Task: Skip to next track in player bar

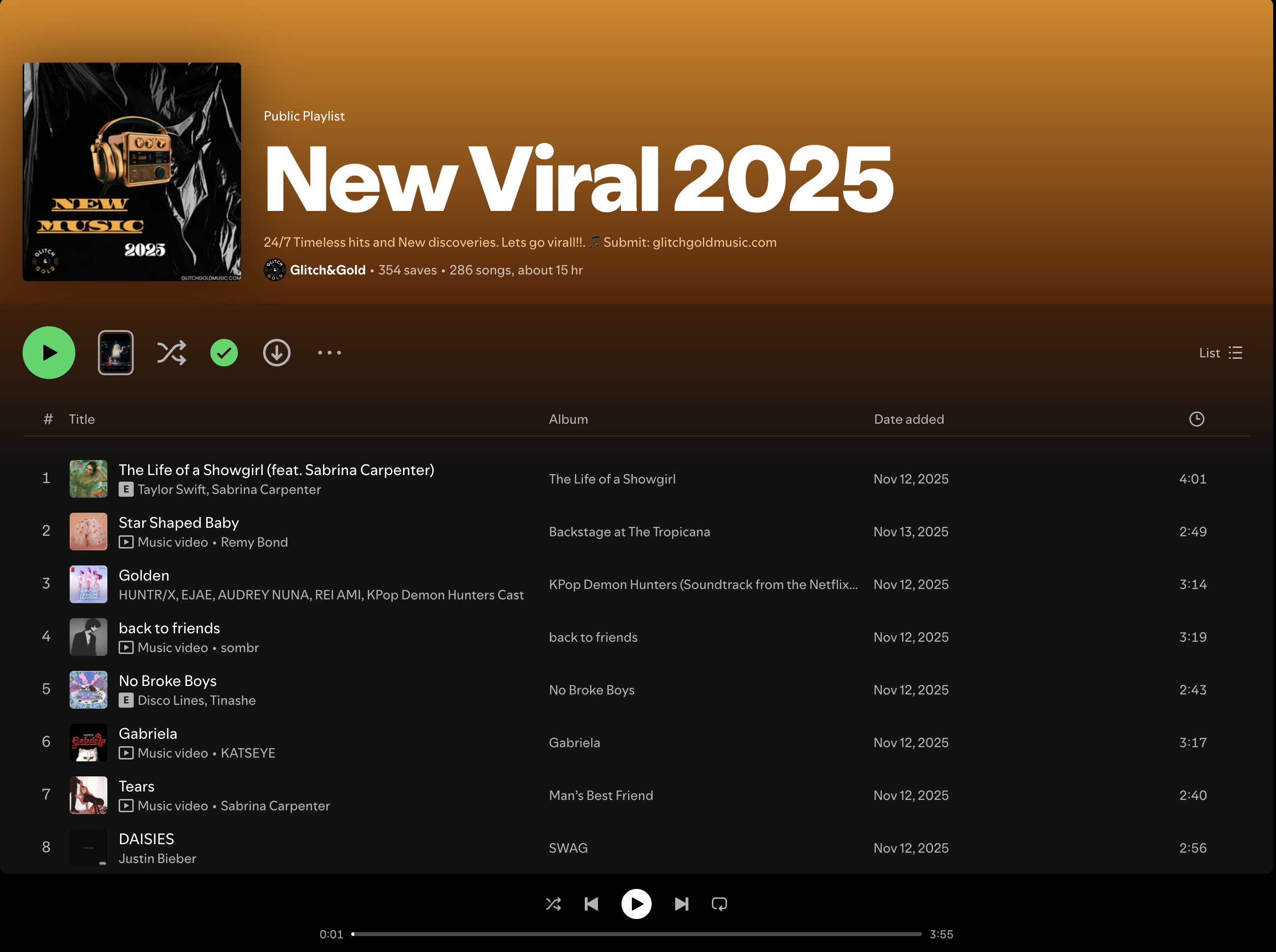Action: coord(681,904)
